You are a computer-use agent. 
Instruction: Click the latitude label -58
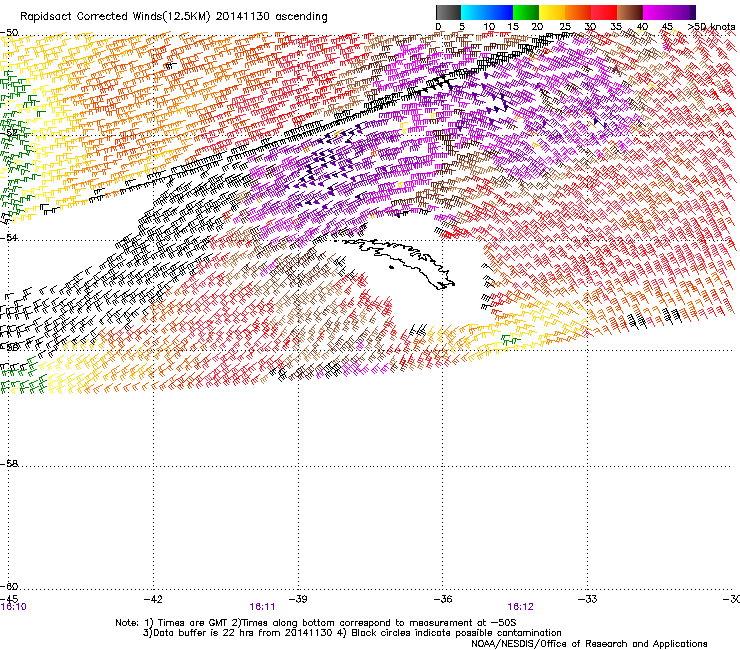click(9, 464)
